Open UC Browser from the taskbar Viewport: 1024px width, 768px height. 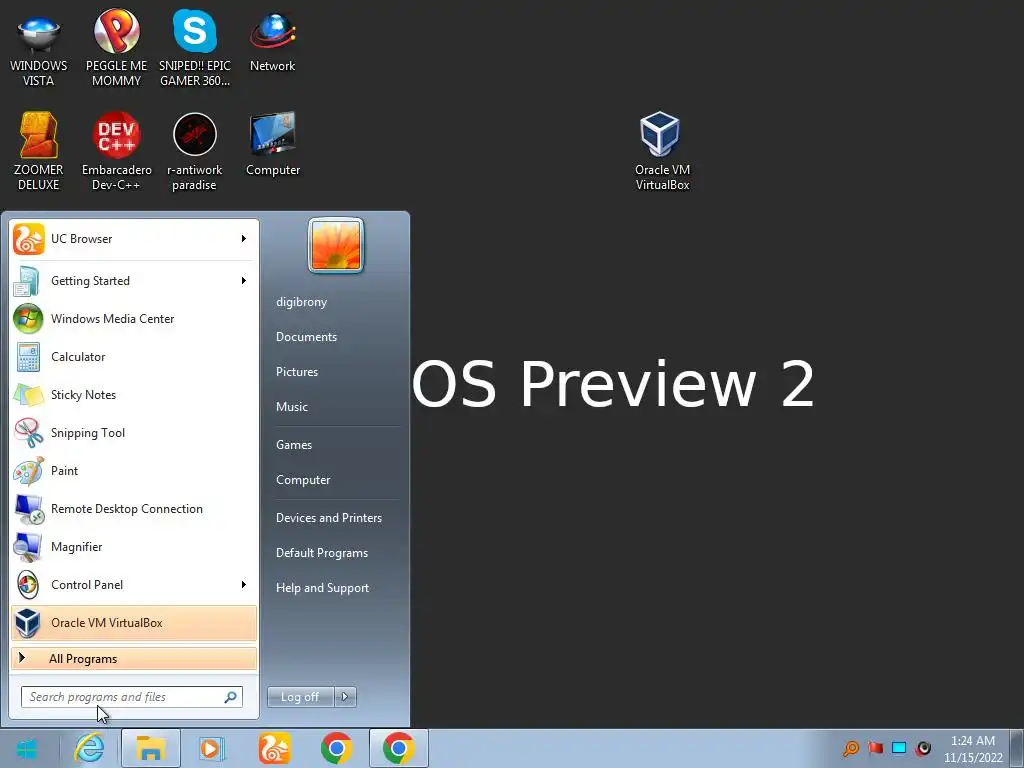[274, 748]
